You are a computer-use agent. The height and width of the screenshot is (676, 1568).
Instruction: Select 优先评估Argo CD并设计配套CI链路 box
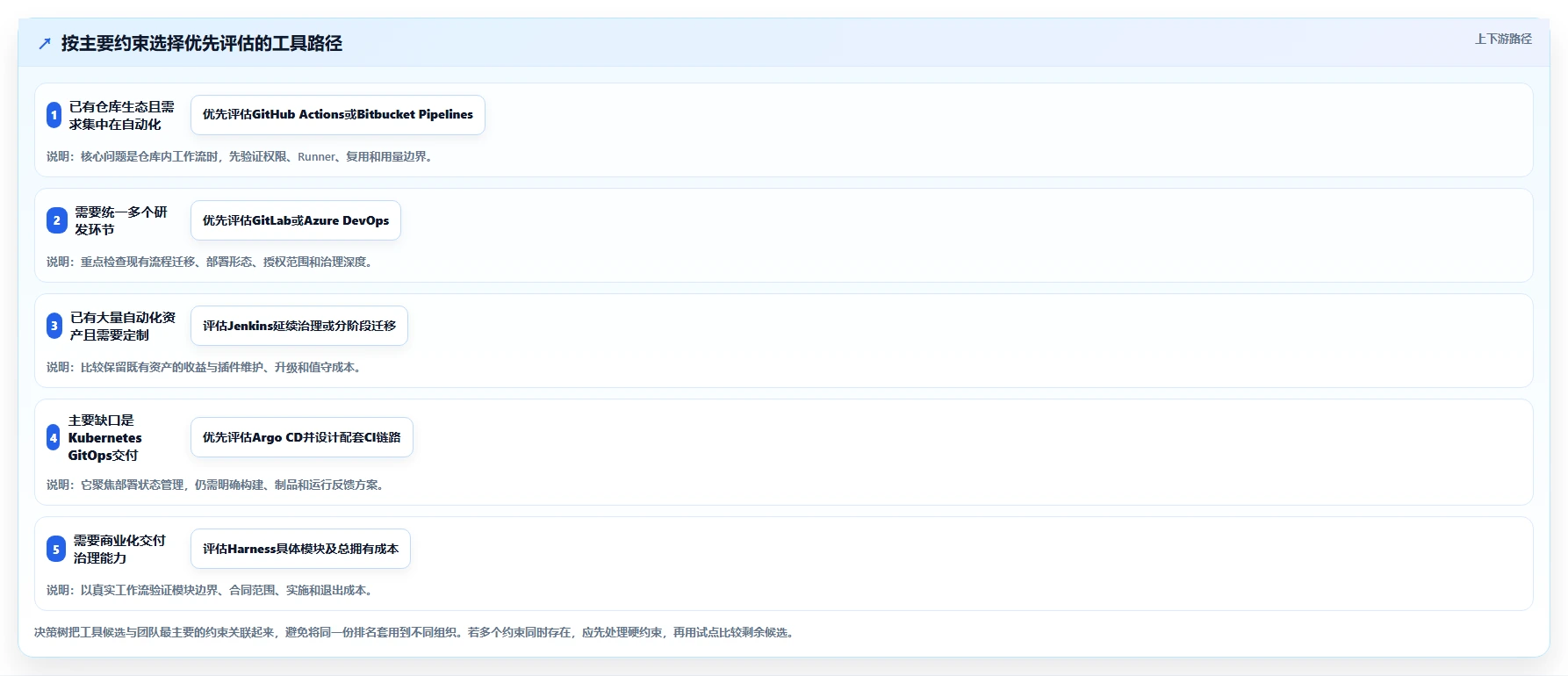[x=302, y=437]
